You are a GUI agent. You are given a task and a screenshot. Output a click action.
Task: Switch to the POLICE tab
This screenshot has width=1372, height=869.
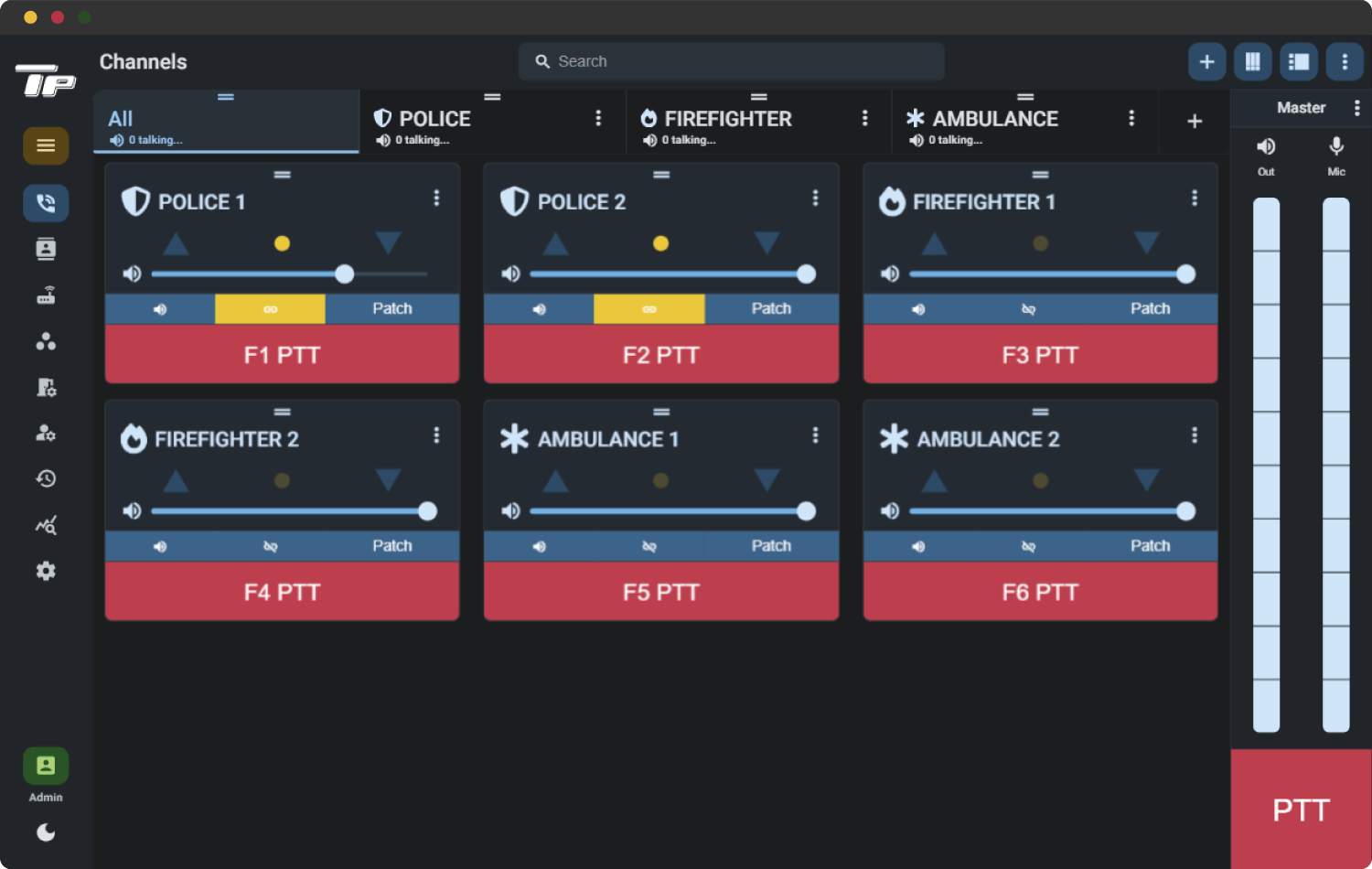point(434,118)
